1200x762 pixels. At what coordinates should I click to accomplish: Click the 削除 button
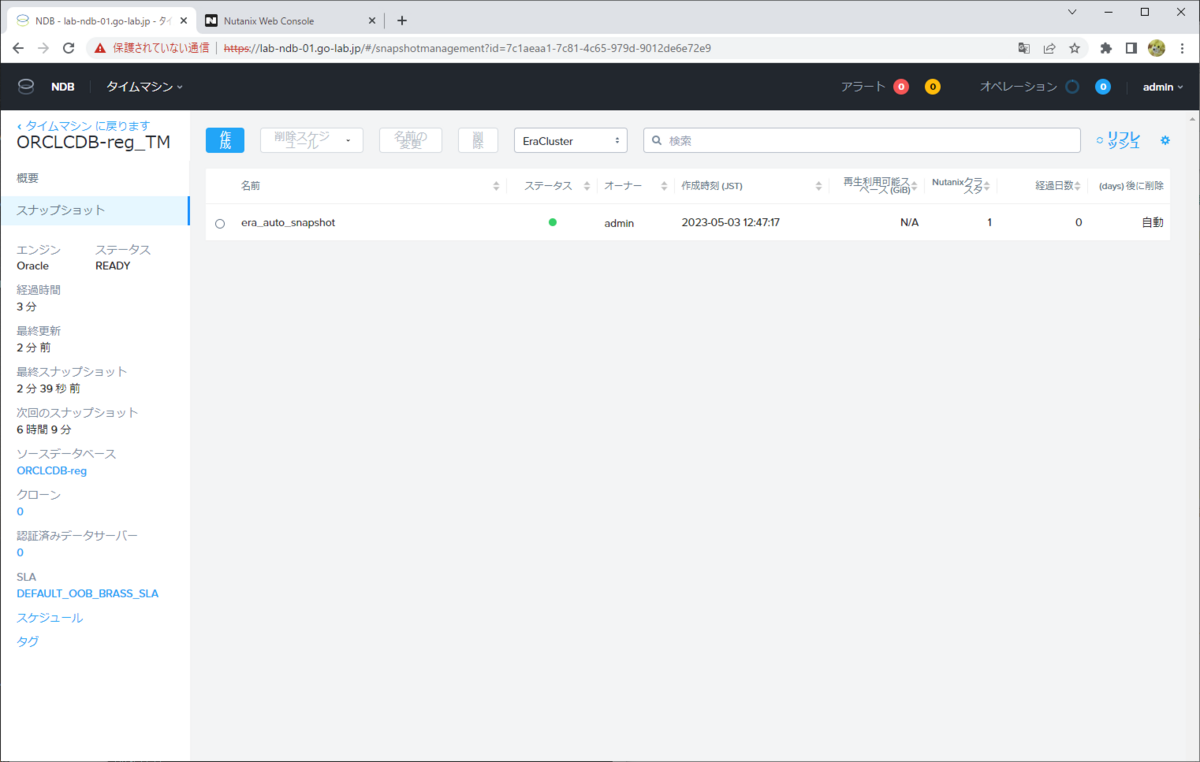click(478, 140)
